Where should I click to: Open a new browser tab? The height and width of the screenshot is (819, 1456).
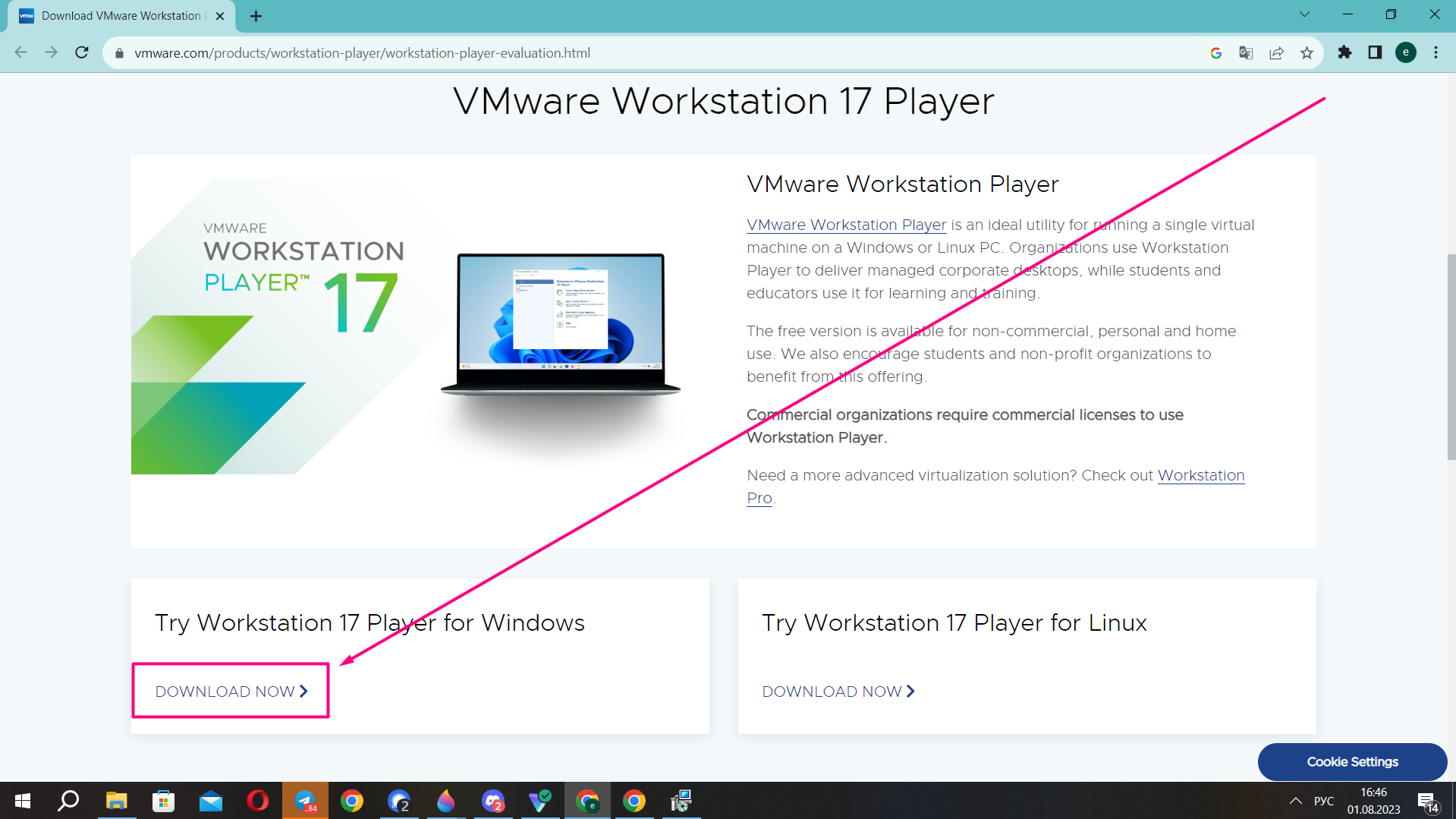(x=256, y=16)
